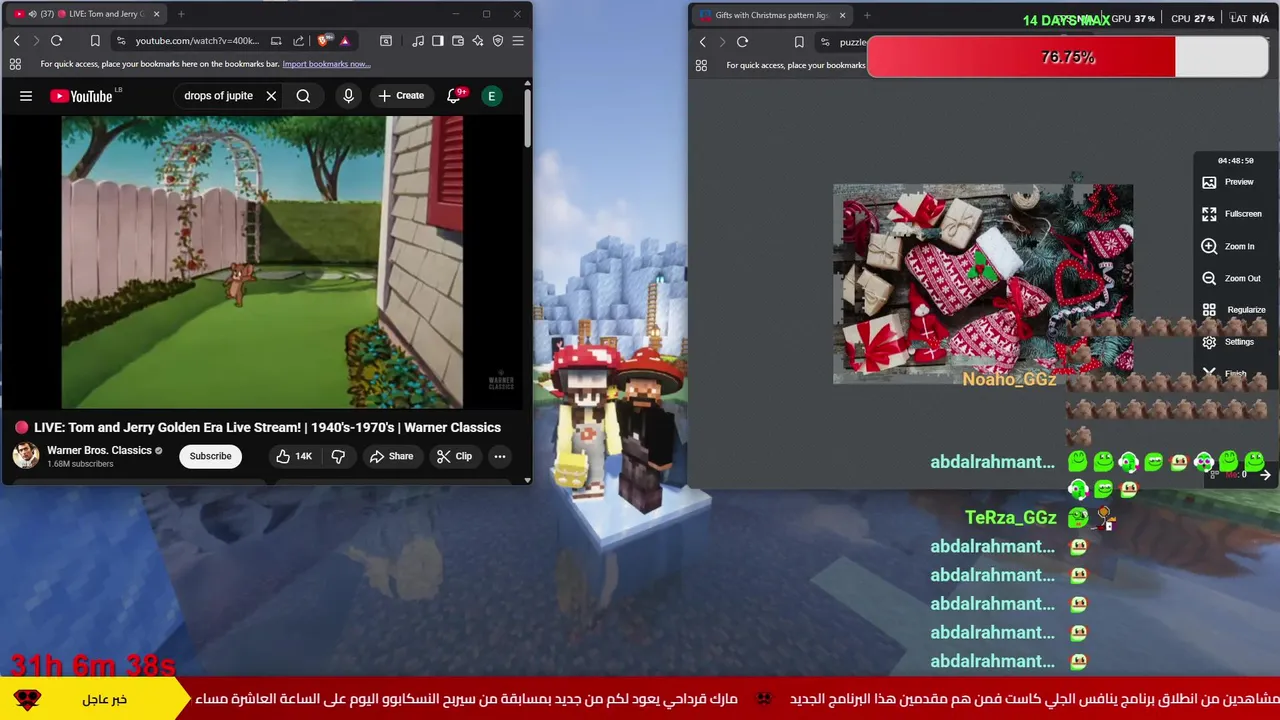The height and width of the screenshot is (720, 1280).
Task: Open the music note playlist icon
Action: click(x=418, y=41)
